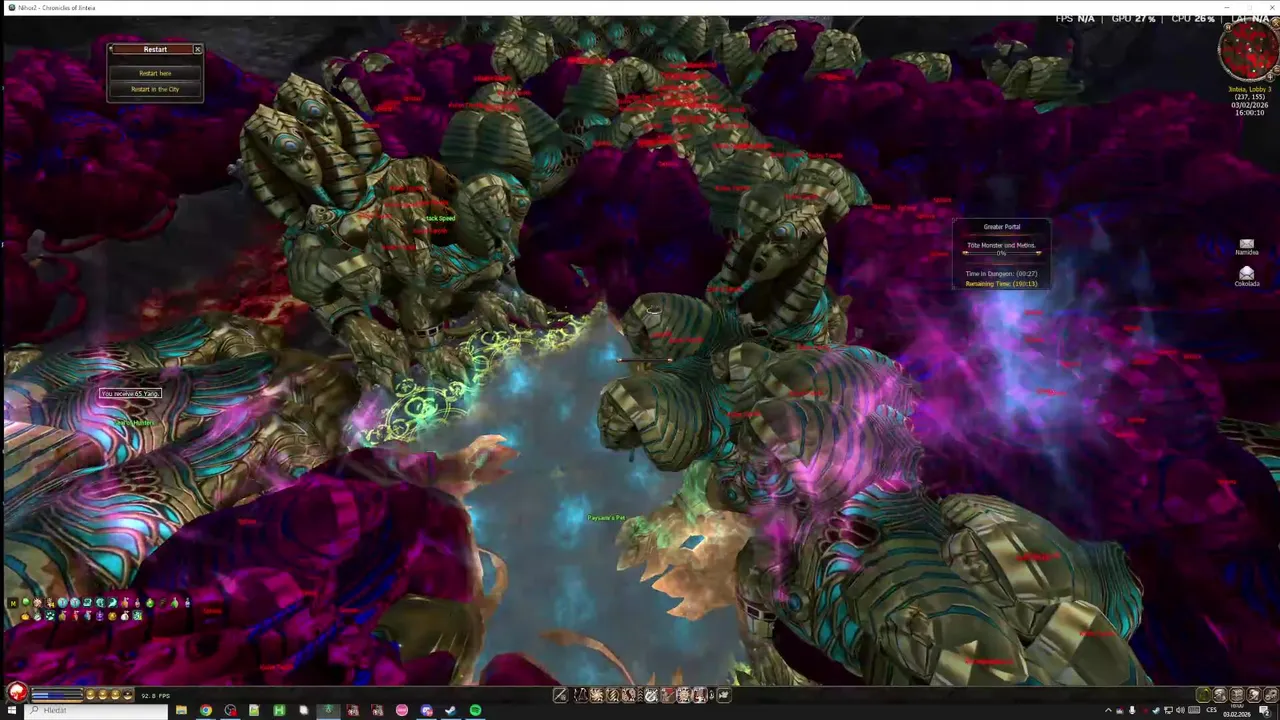The image size is (1280, 720).
Task: Click the Greater Portal panel title
Action: coord(1001,227)
